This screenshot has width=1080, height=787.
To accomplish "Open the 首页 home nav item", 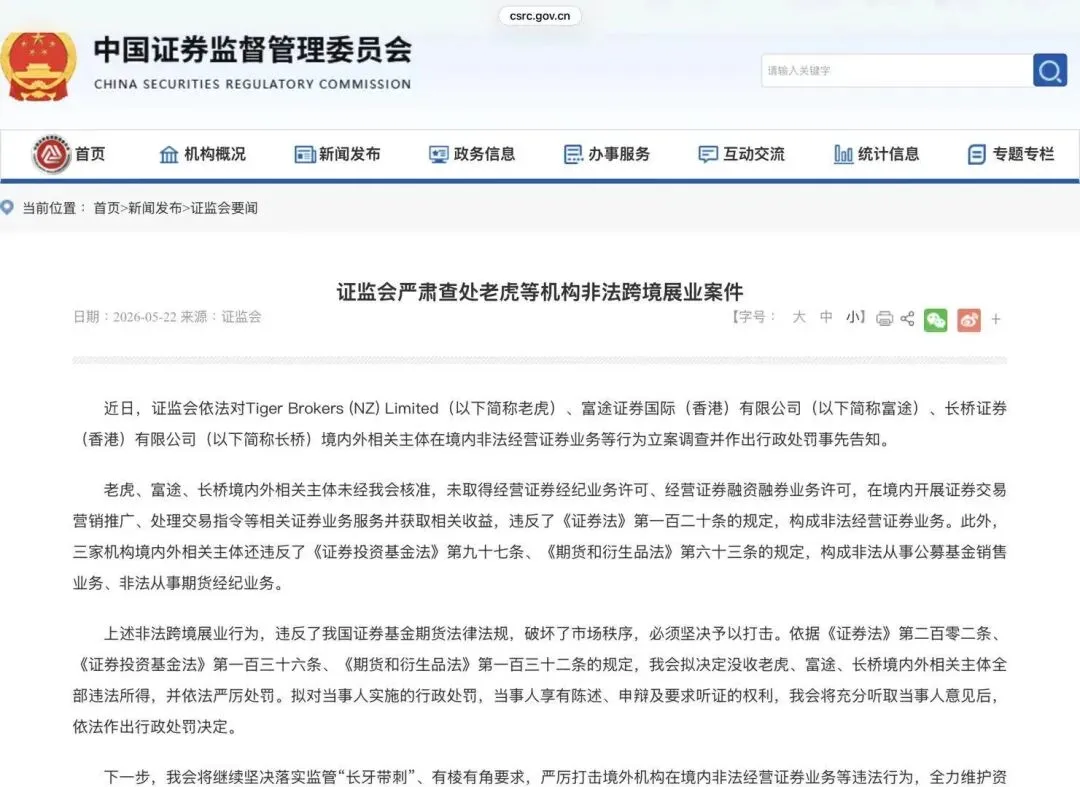I will (69, 154).
